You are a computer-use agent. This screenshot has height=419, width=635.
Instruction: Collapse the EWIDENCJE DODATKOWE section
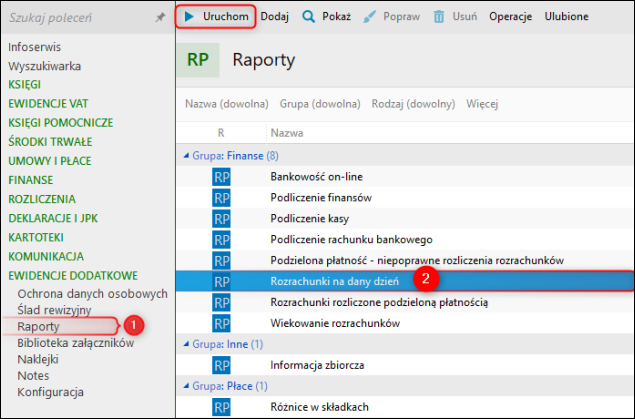(x=73, y=276)
